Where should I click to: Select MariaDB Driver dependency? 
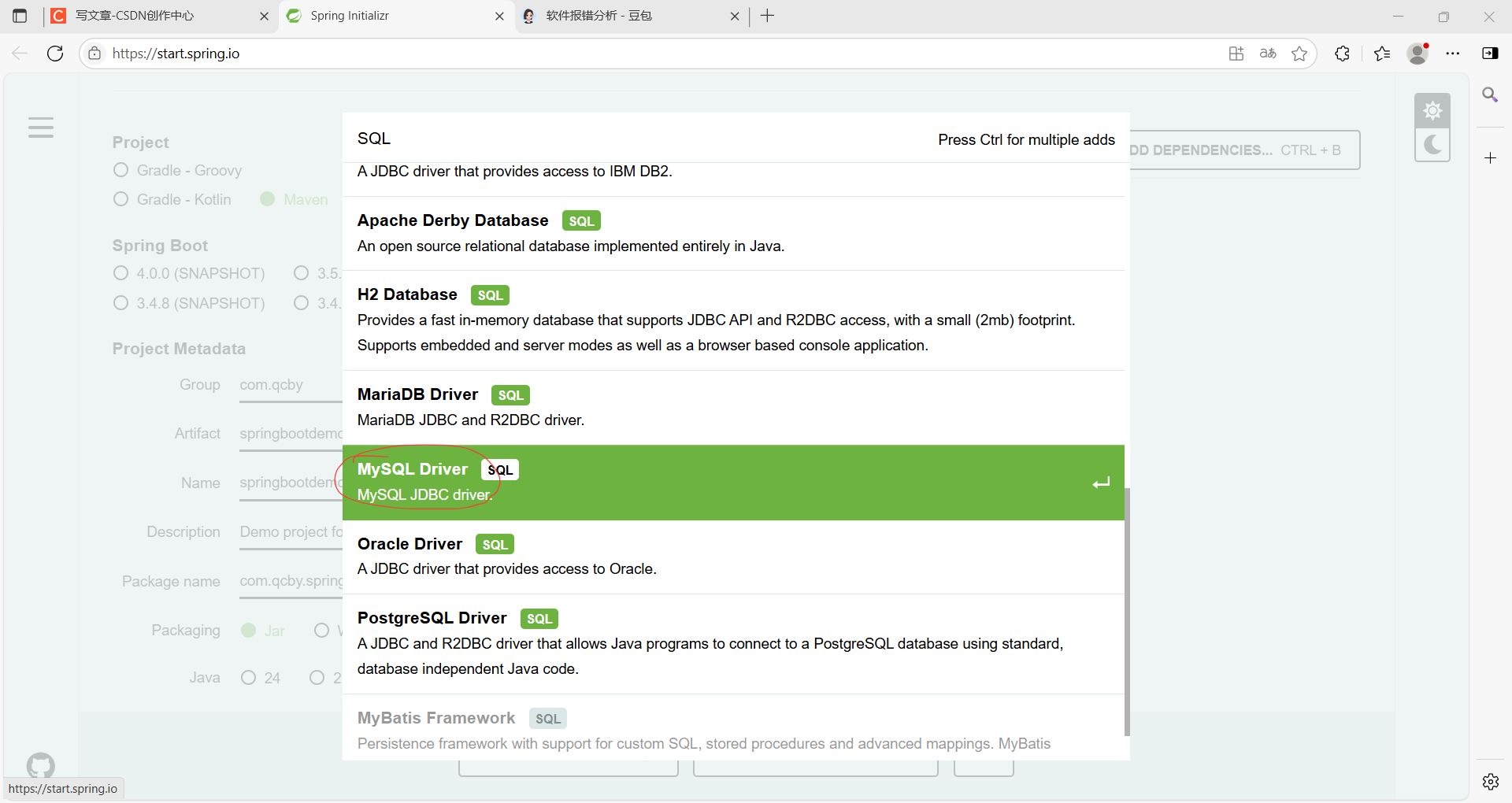[x=733, y=407]
